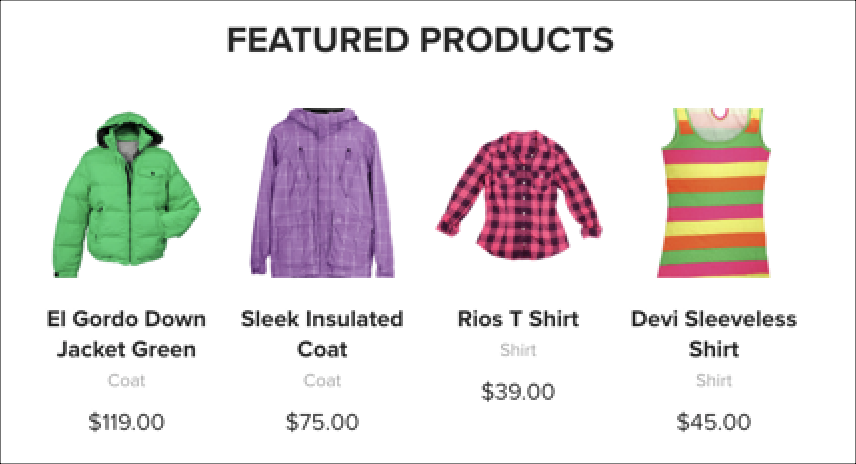The image size is (856, 464).
Task: Click the El Gordo Down Jacket Green title
Action: click(x=127, y=334)
